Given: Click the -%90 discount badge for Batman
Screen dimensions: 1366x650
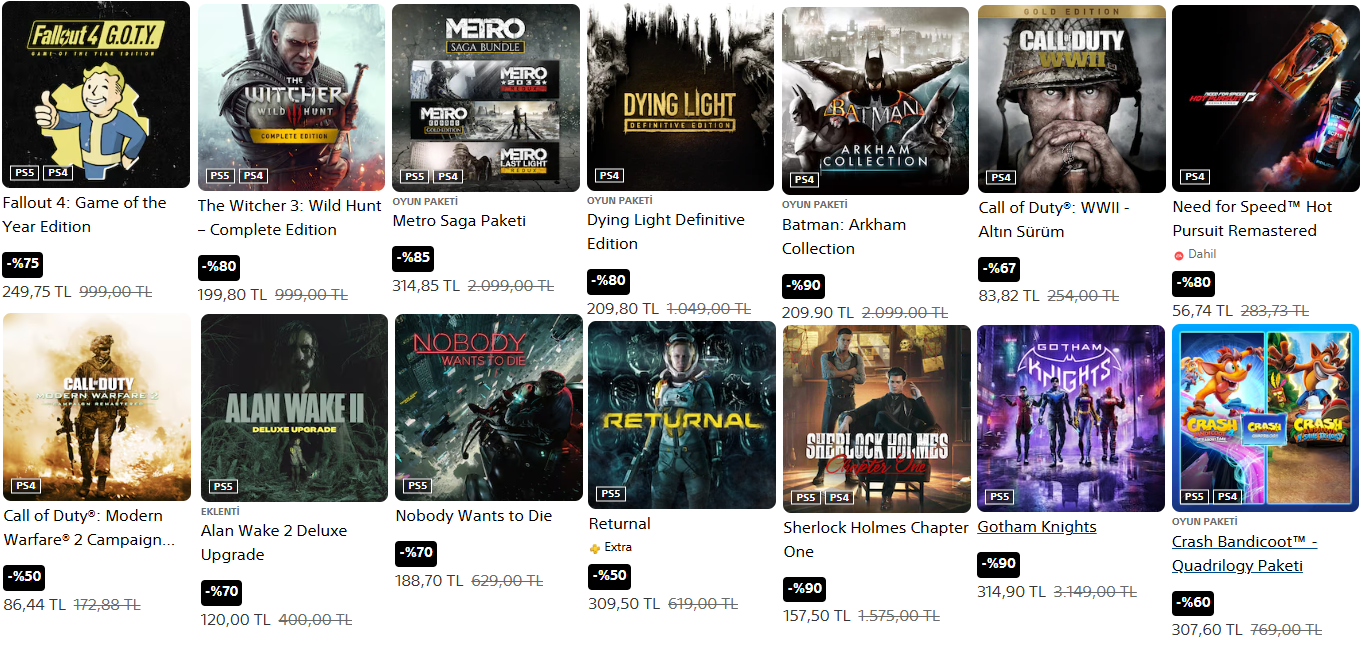Looking at the screenshot, I should click(803, 285).
